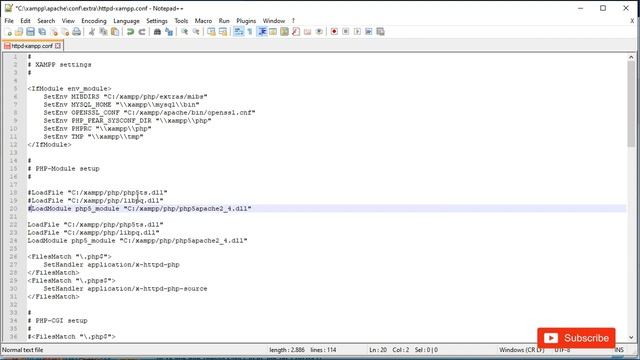The width and height of the screenshot is (640, 360).
Task: Undo the last edit with Undo icon
Action: pos(130,32)
